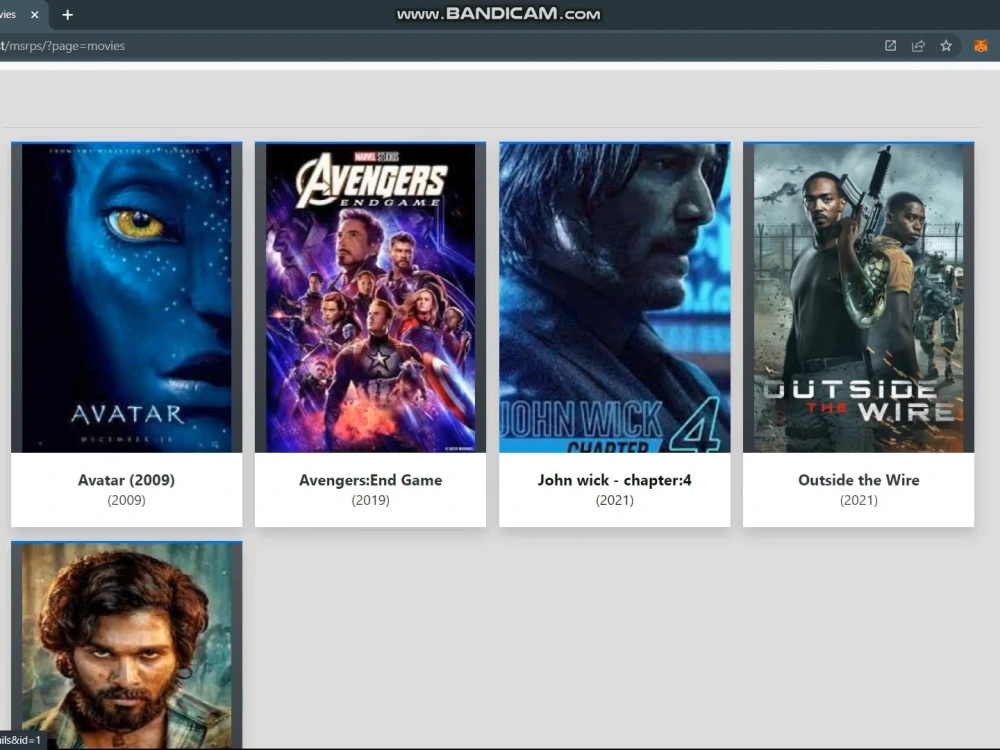
Task: Open the Avengers Endgame poster
Action: (371, 298)
